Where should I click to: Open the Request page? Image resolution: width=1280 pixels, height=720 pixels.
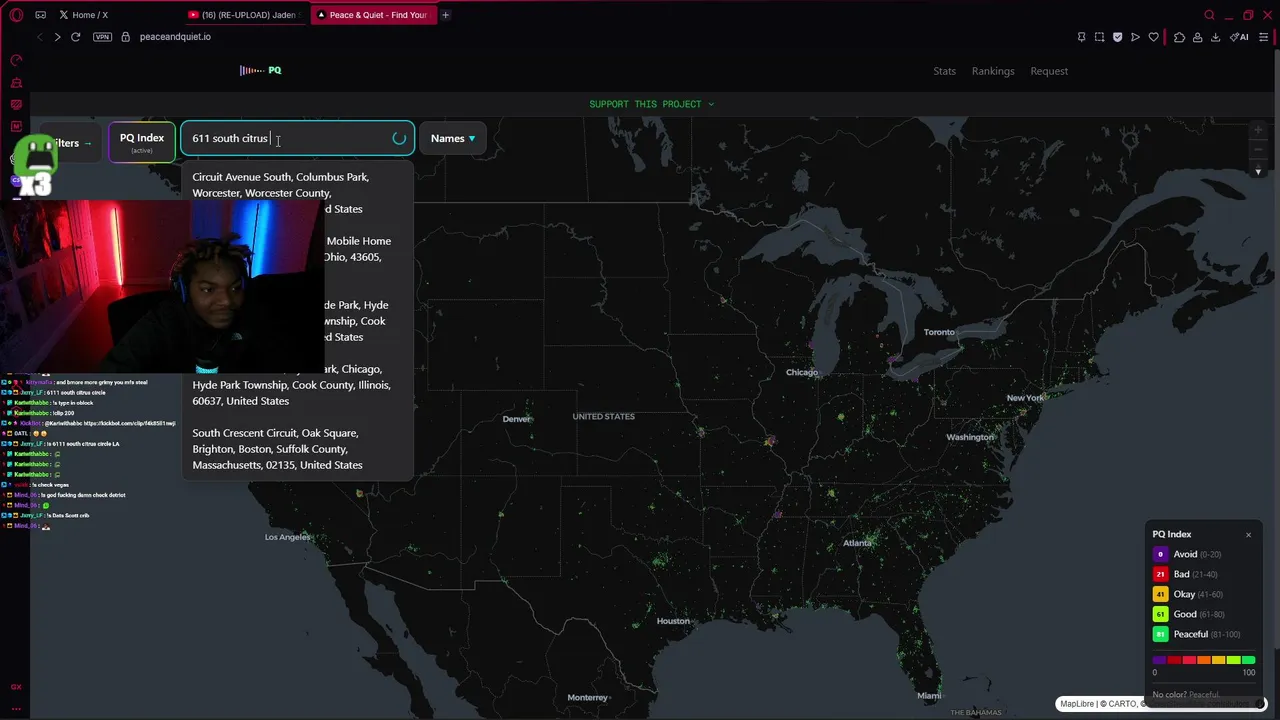1049,71
